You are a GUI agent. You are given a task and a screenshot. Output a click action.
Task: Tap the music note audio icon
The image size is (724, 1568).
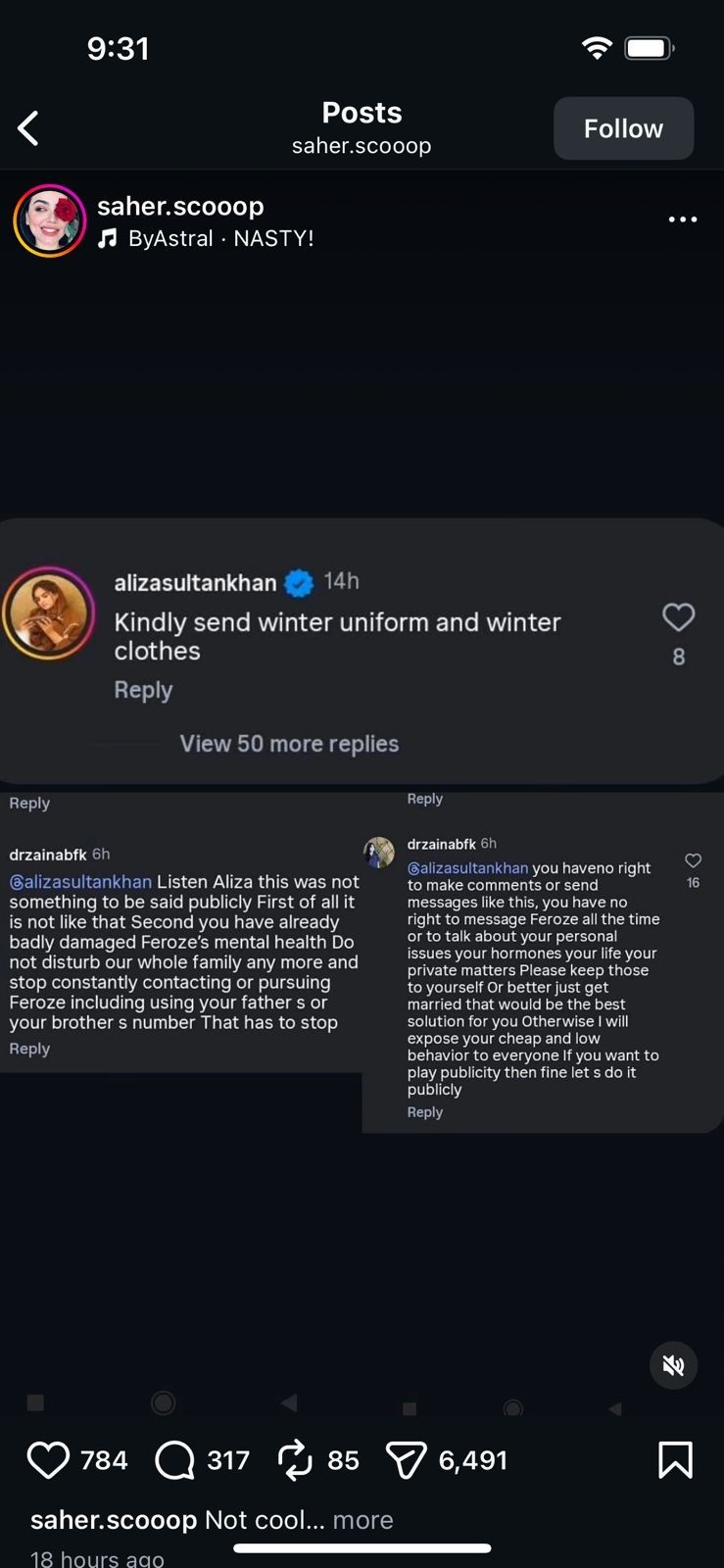[x=108, y=238]
